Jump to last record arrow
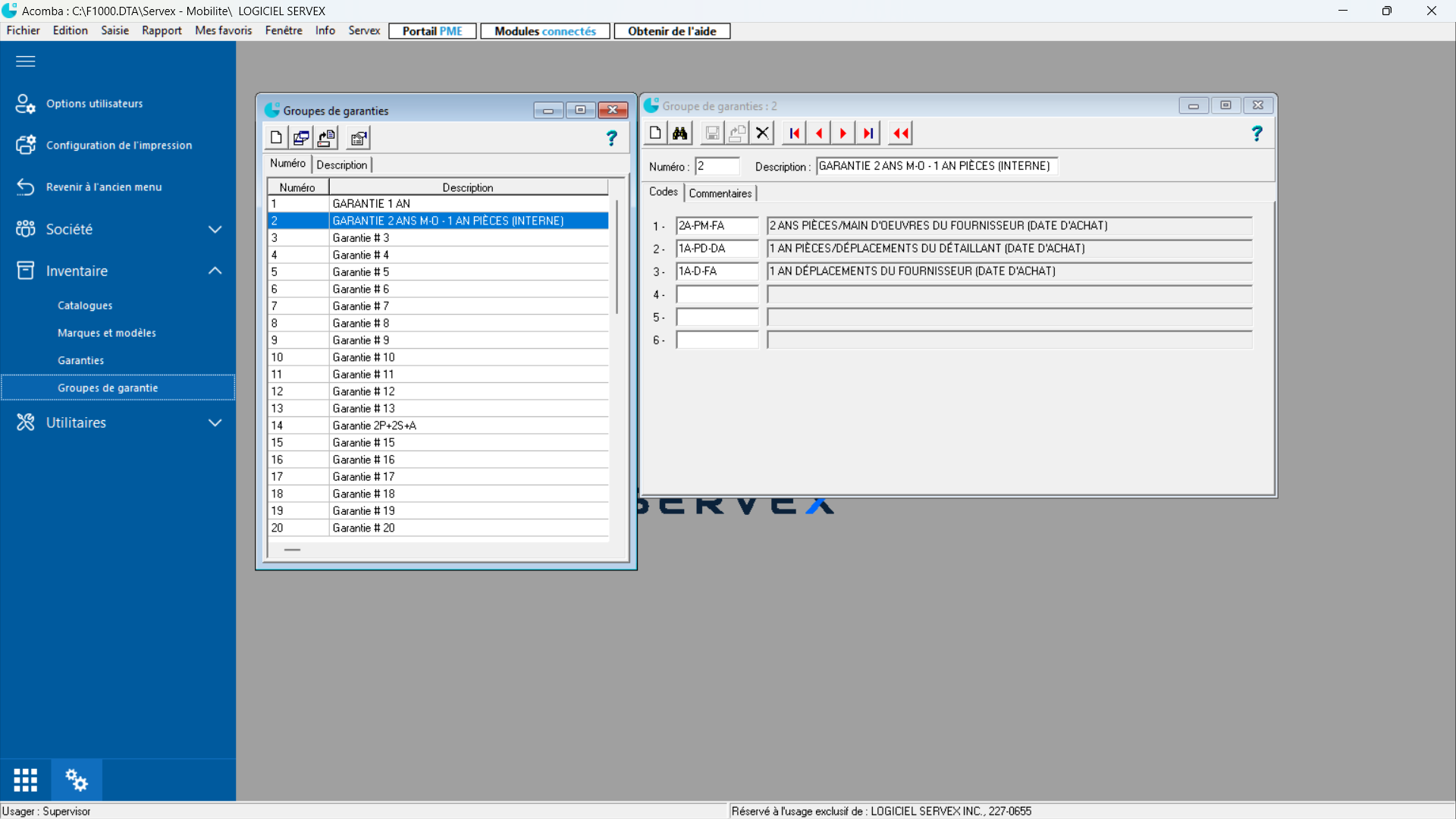The image size is (1456, 819). coord(868,133)
